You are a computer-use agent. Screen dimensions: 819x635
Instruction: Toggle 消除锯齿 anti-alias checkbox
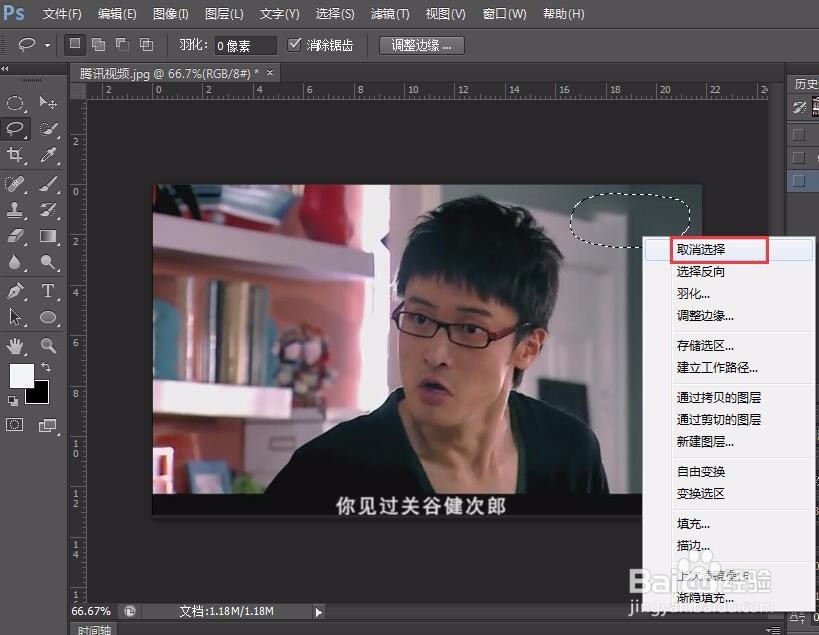pos(295,44)
